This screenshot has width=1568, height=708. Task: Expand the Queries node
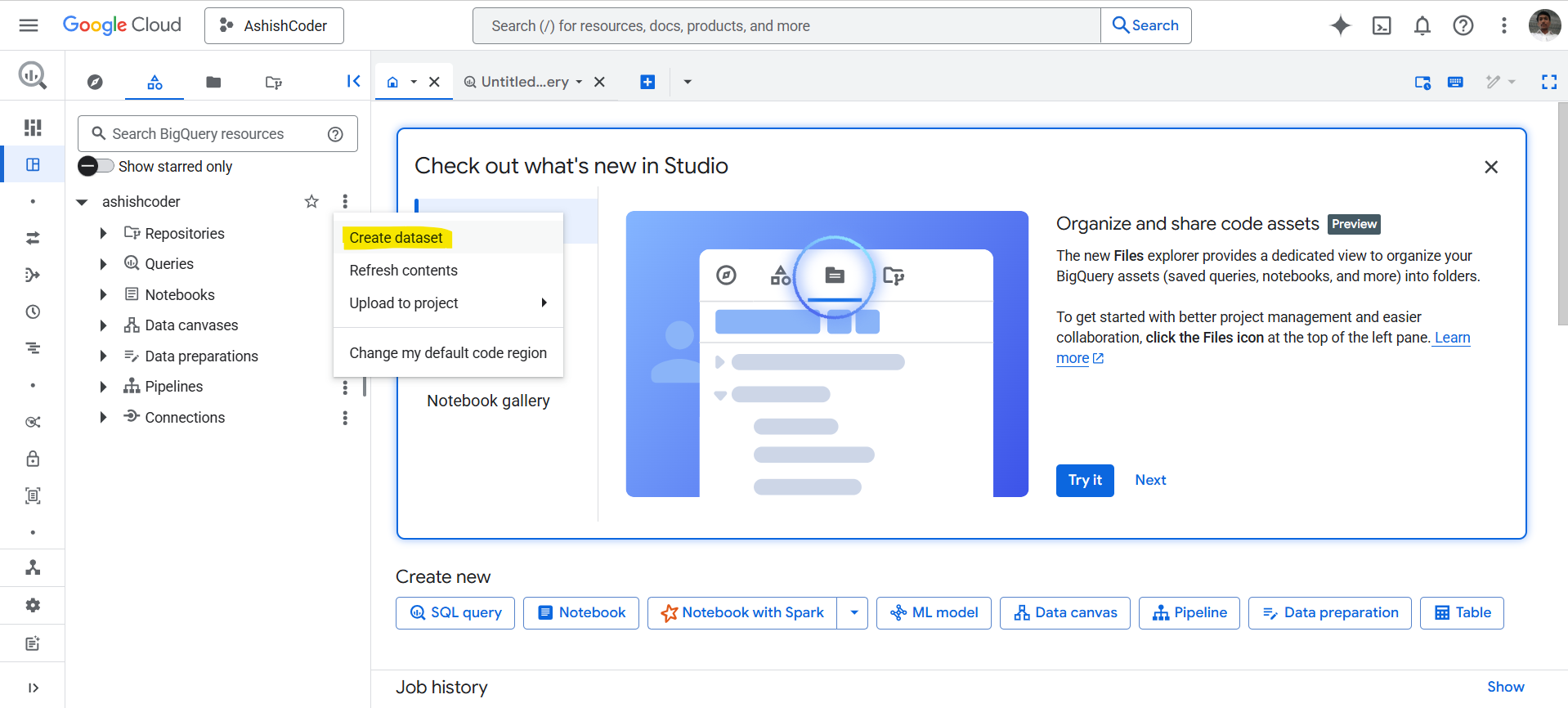pyautogui.click(x=103, y=264)
